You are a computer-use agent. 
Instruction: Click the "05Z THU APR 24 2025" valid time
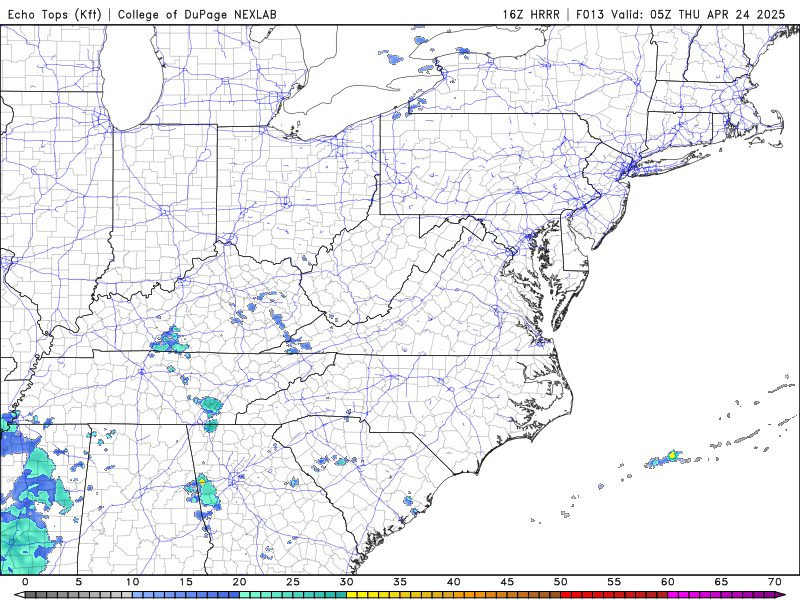[x=717, y=14]
